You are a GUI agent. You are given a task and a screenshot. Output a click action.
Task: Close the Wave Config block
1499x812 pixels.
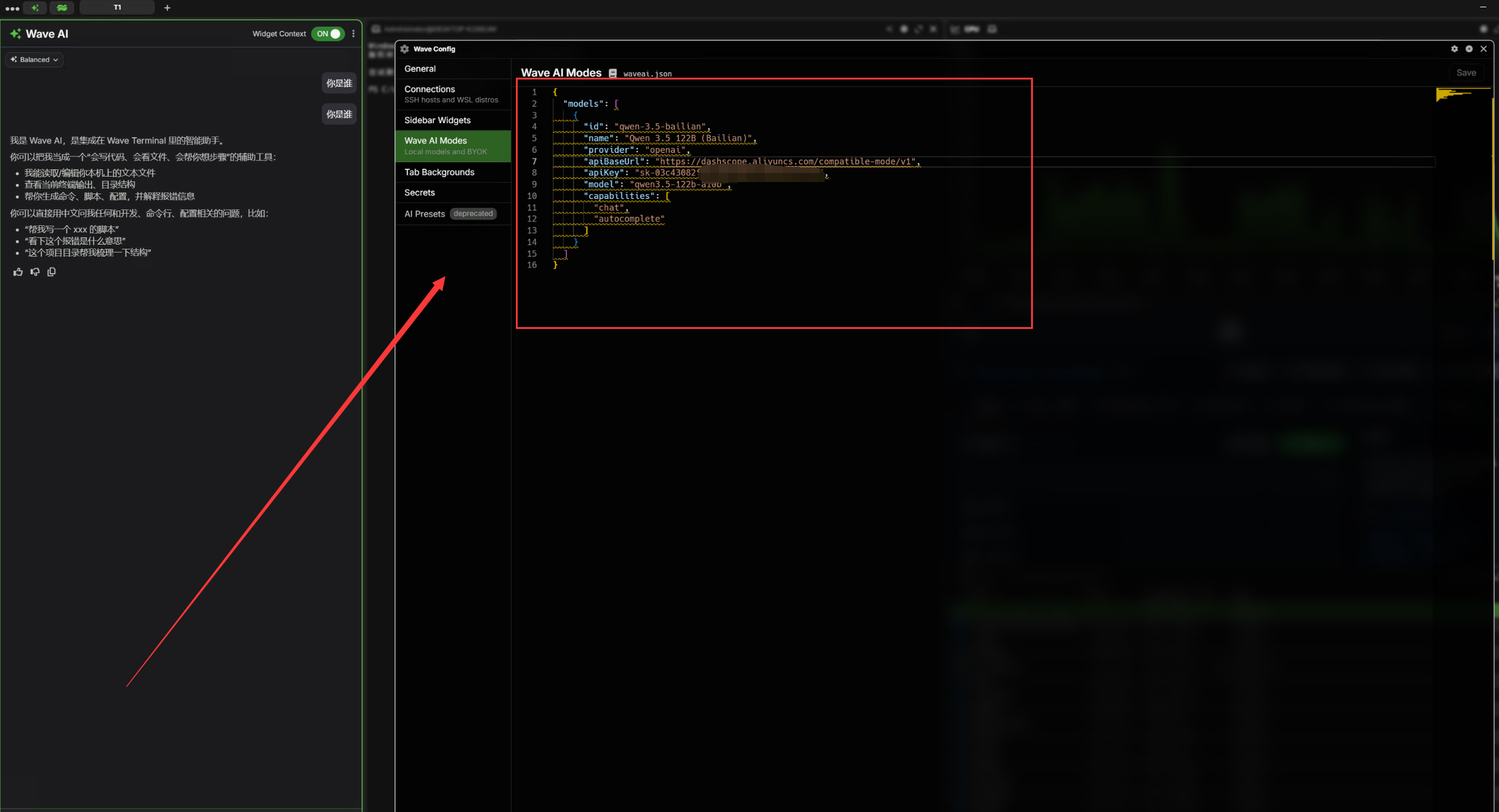click(1483, 49)
